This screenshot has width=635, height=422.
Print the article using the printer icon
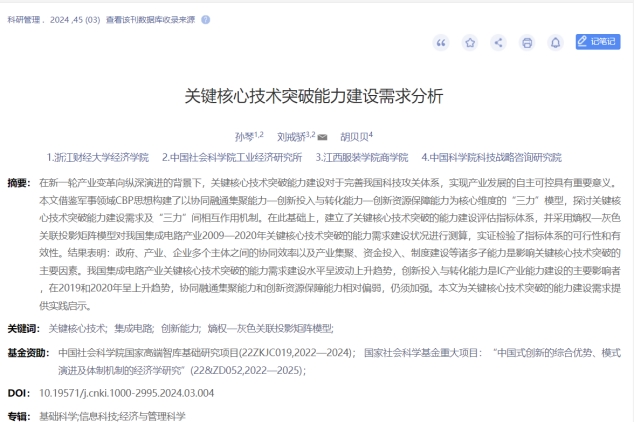(527, 42)
